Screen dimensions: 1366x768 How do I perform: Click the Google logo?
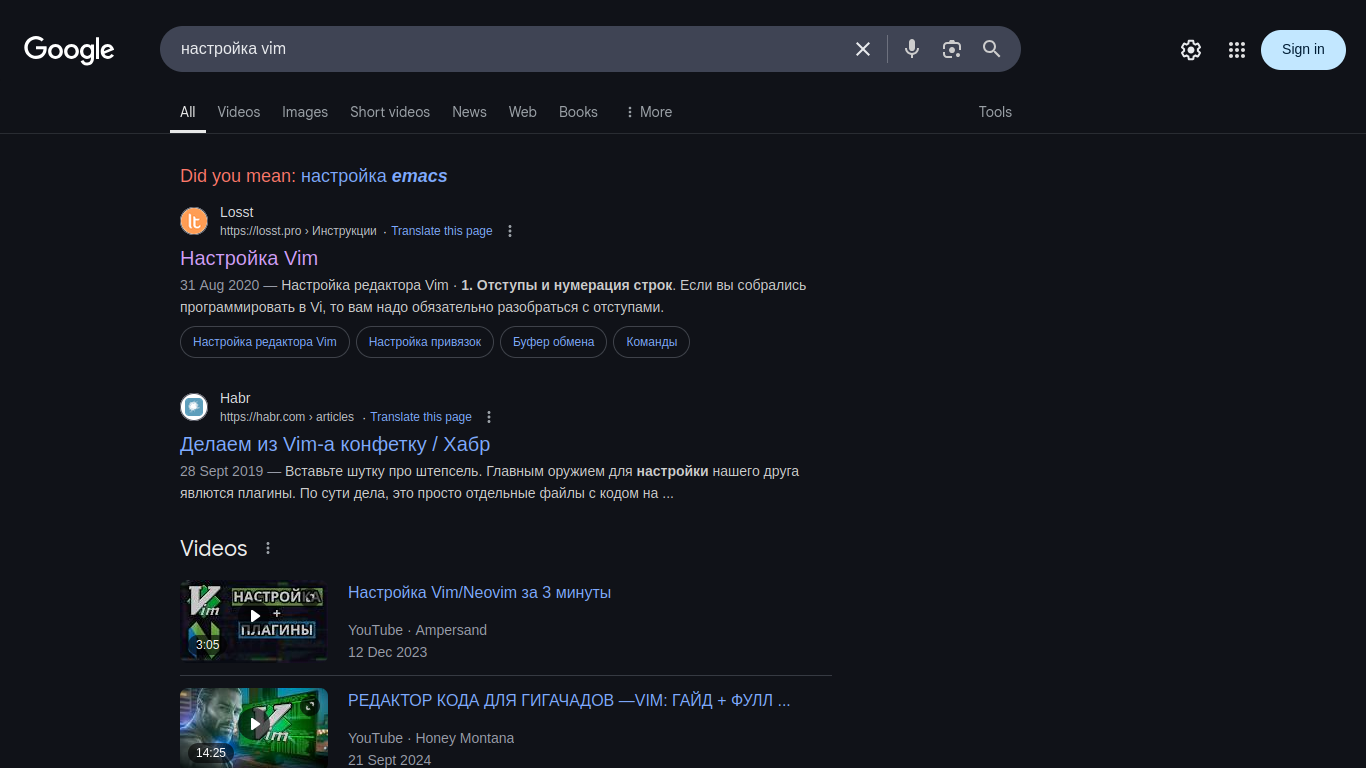click(69, 50)
